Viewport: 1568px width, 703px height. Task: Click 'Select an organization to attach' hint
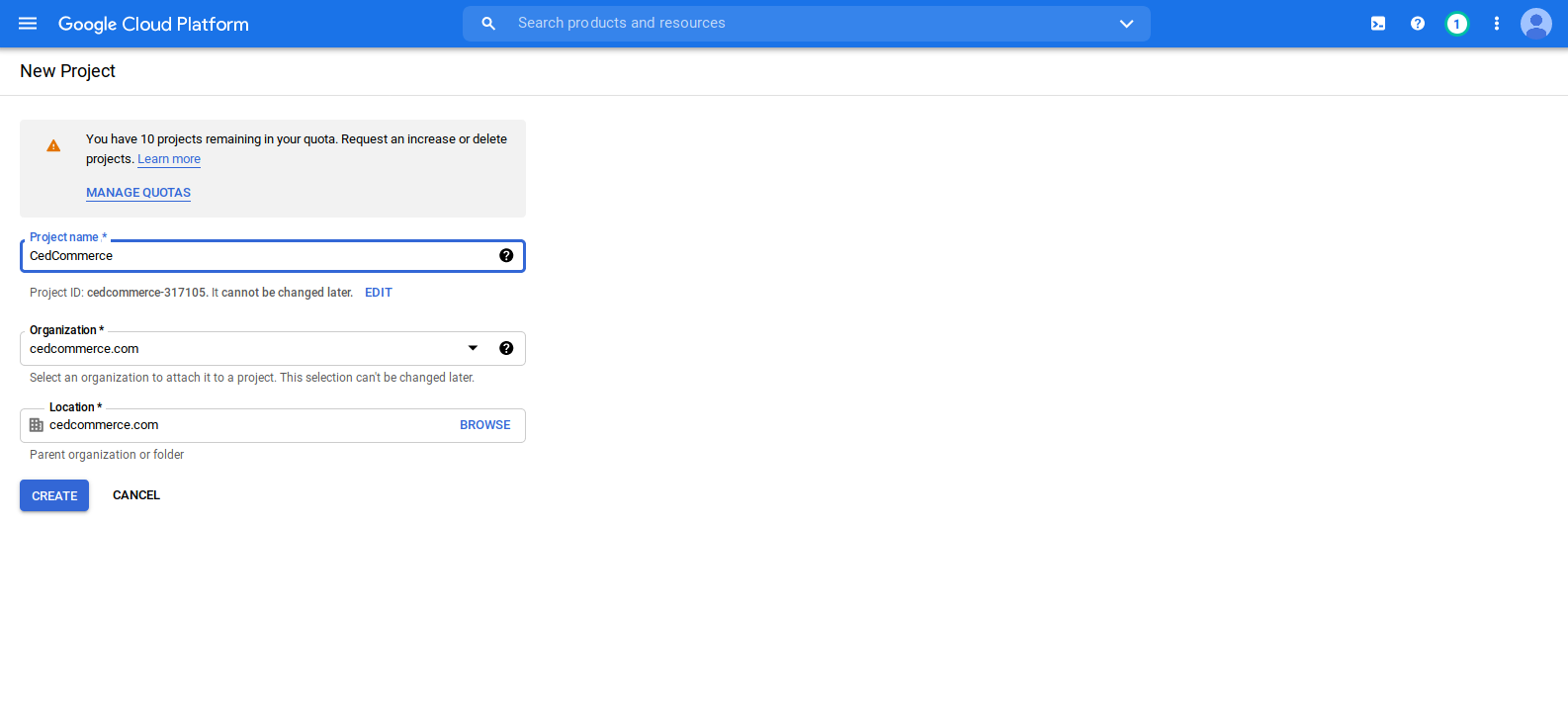click(252, 378)
